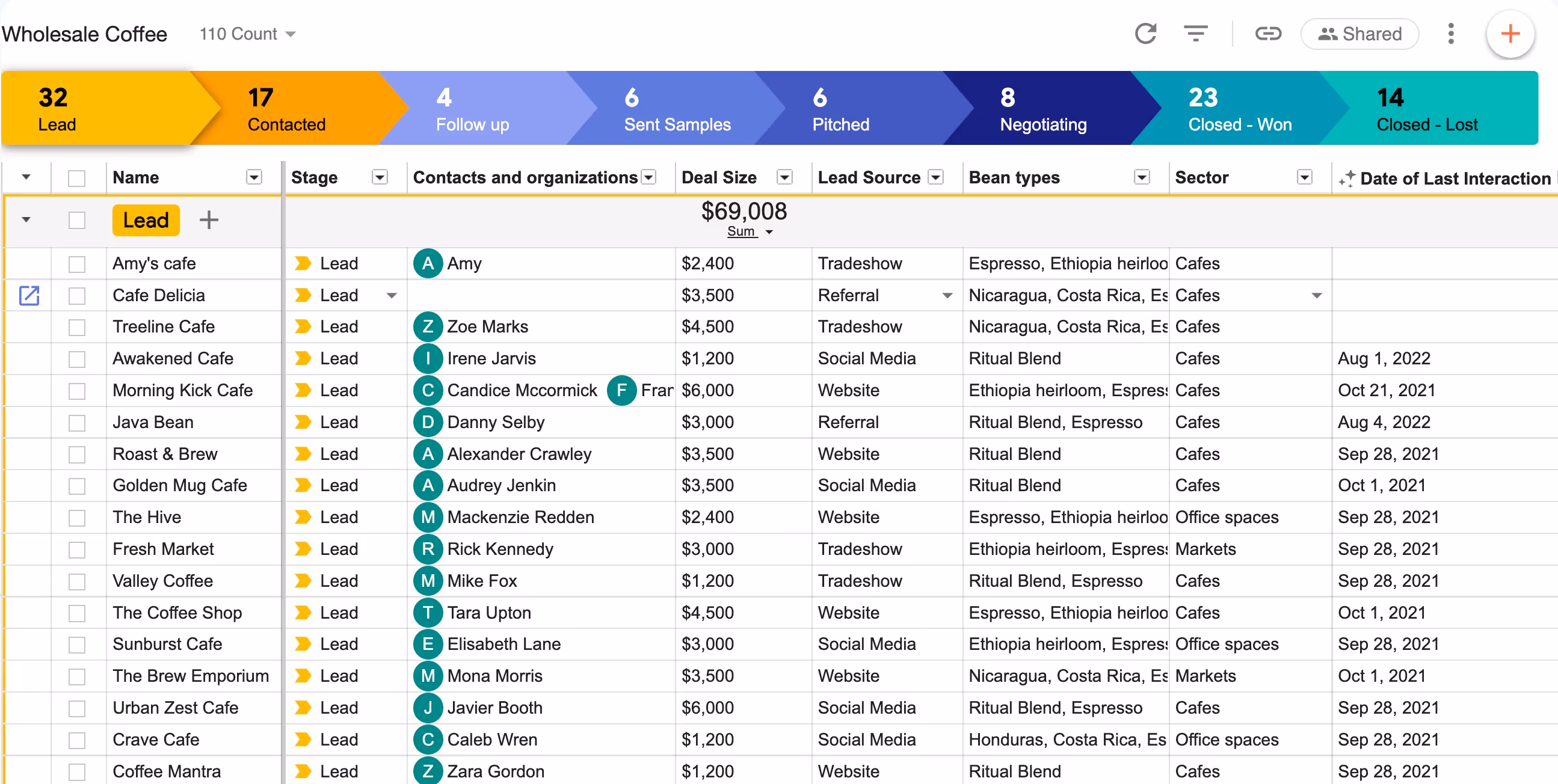Open Cafe Delicia Lead Source dropdown arrow

click(947, 296)
